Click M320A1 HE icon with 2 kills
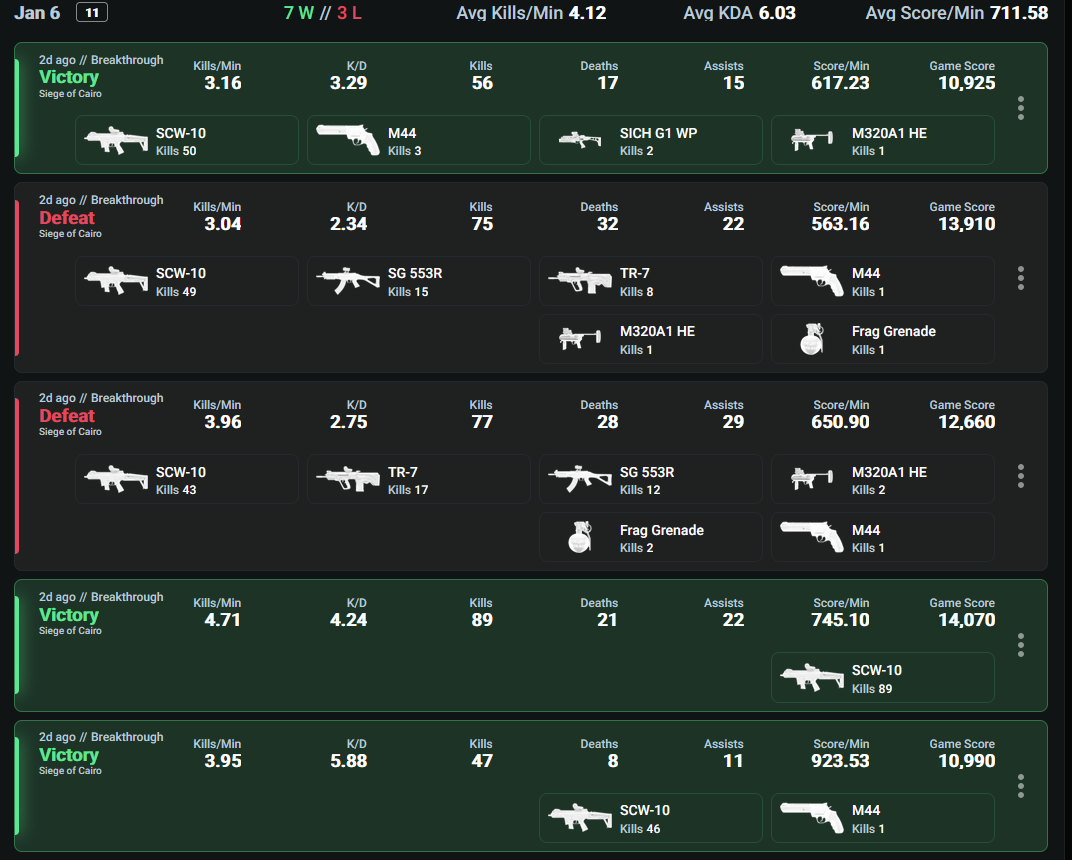The image size is (1072, 860). point(812,479)
